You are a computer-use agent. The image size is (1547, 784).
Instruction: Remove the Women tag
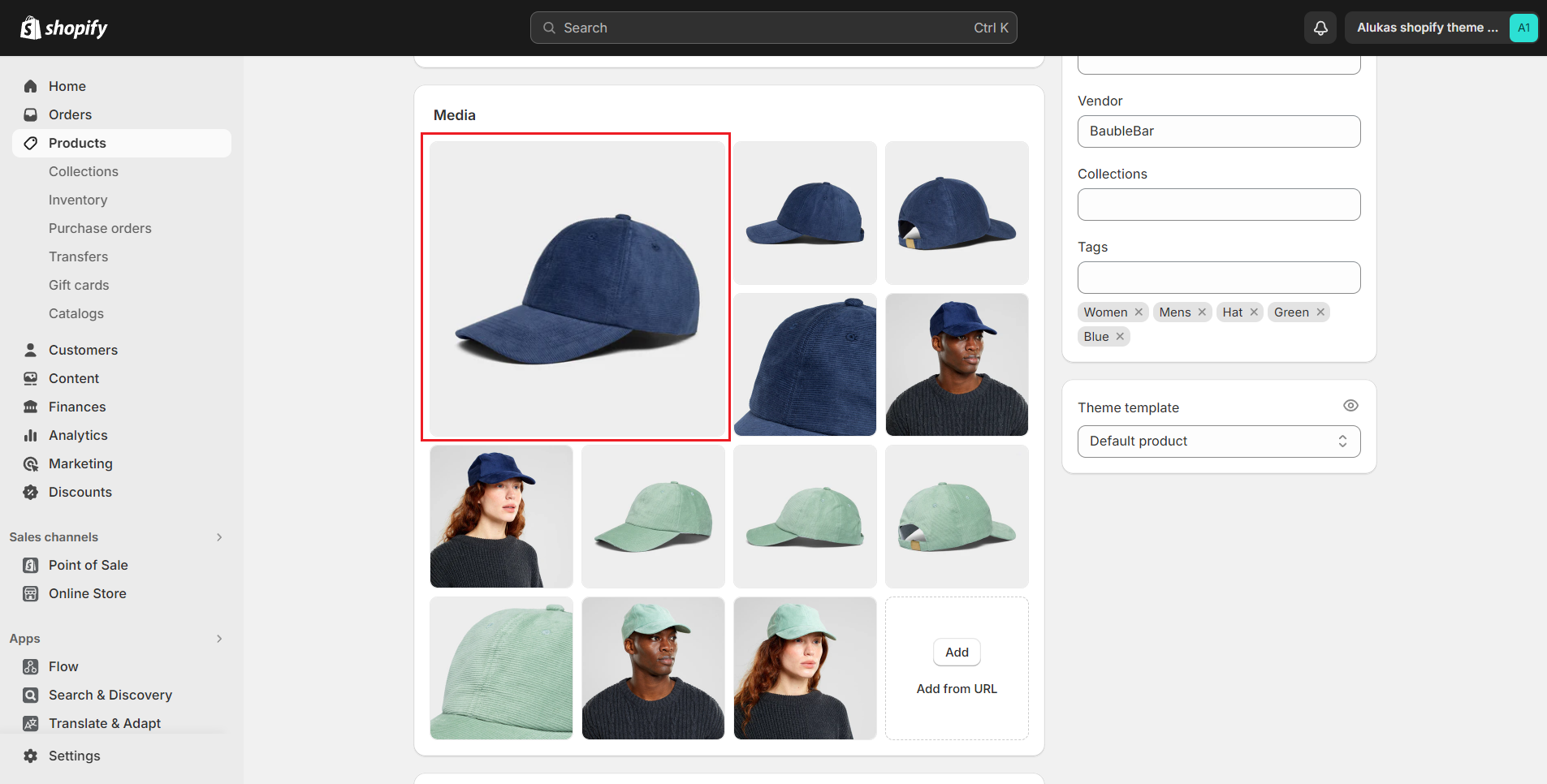(x=1139, y=312)
